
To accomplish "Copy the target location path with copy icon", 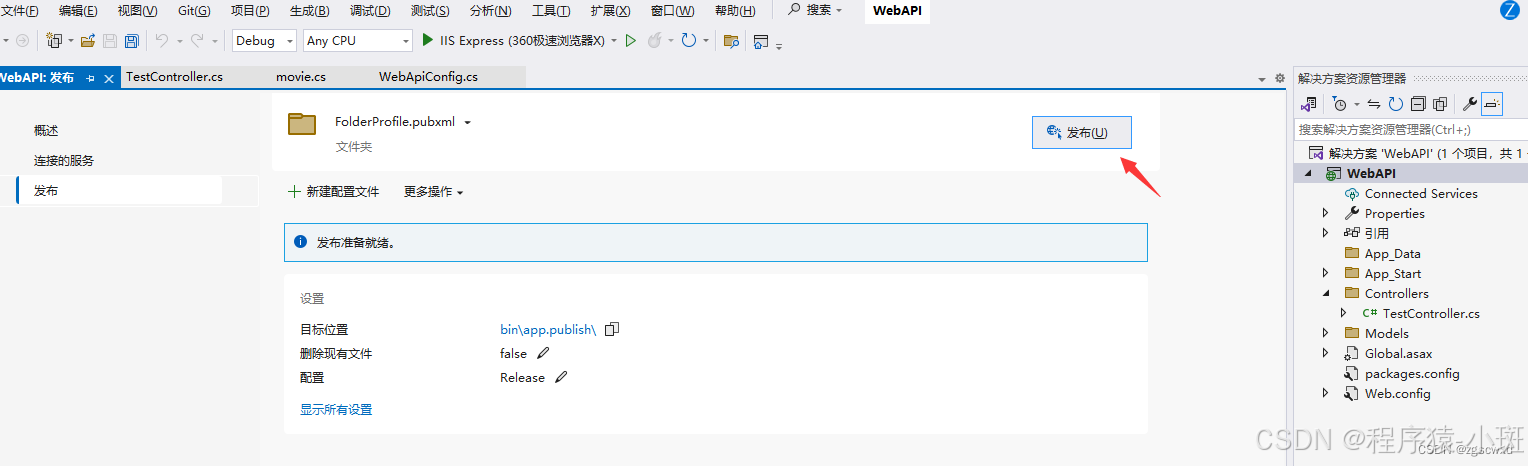I will coord(612,329).
